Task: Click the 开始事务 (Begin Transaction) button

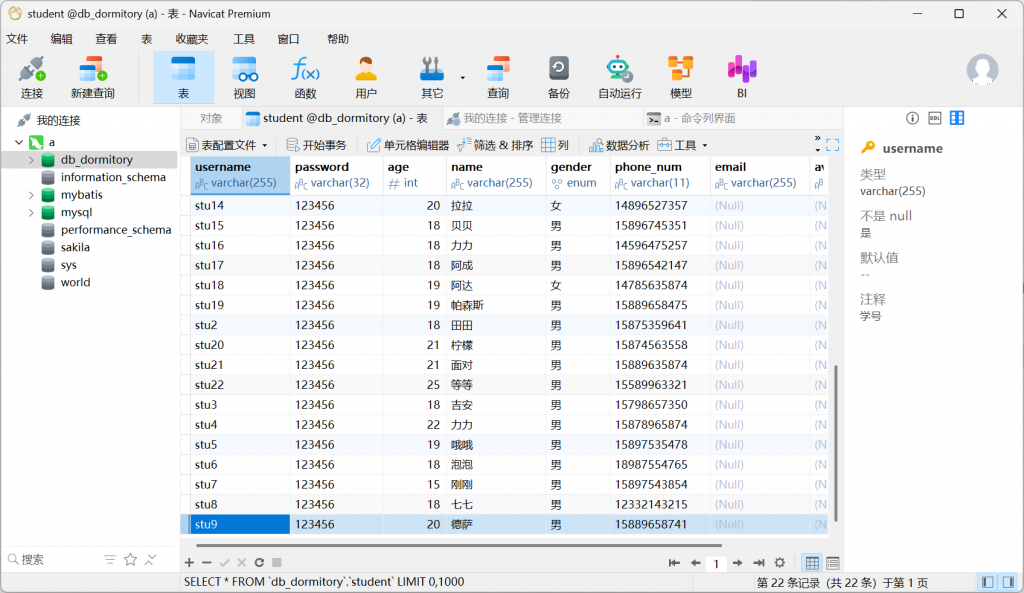Action: coord(317,145)
